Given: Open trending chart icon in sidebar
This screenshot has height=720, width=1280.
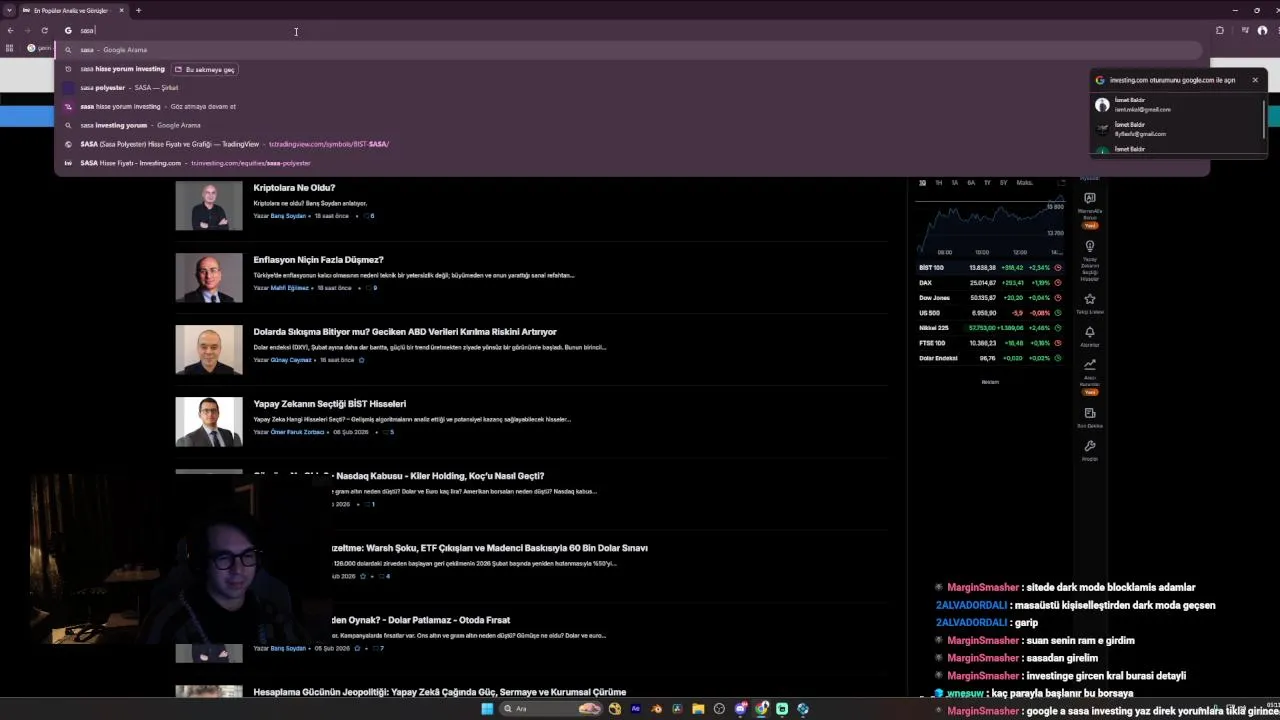Looking at the screenshot, I should (1090, 365).
